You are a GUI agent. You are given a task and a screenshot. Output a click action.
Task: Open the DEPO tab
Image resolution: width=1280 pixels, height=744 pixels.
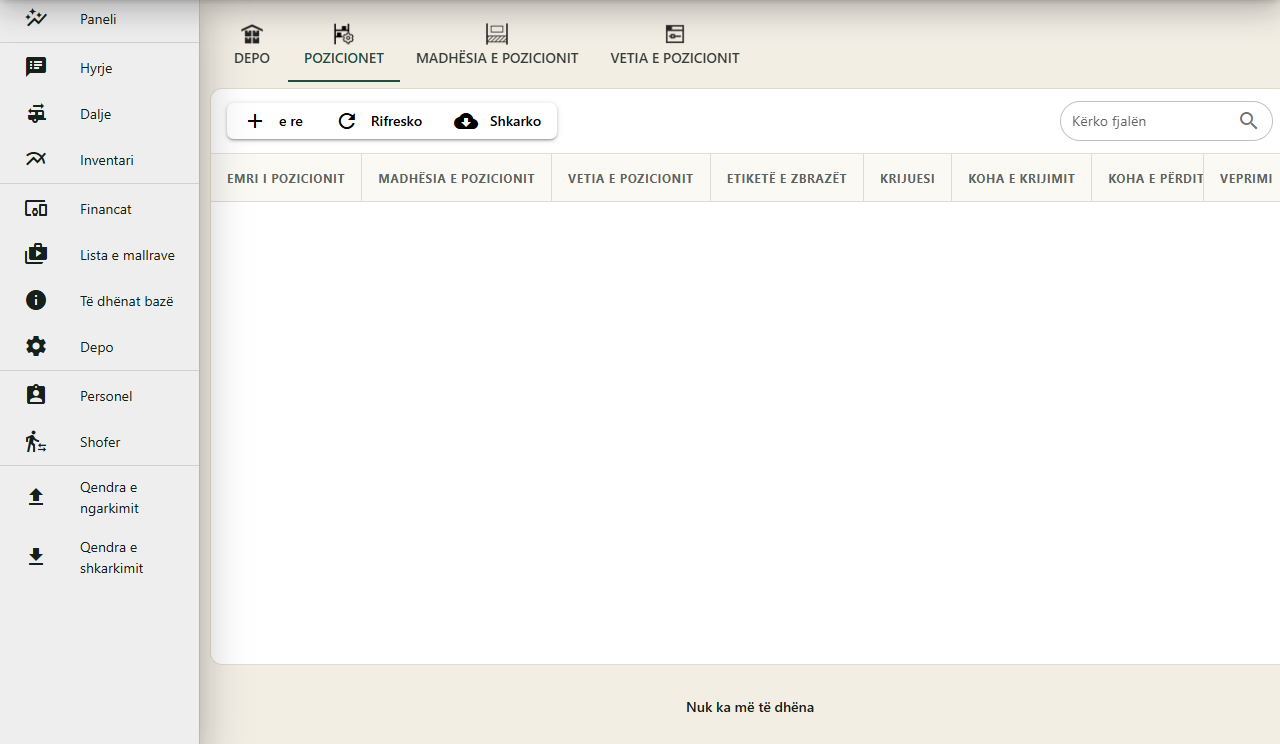(252, 46)
